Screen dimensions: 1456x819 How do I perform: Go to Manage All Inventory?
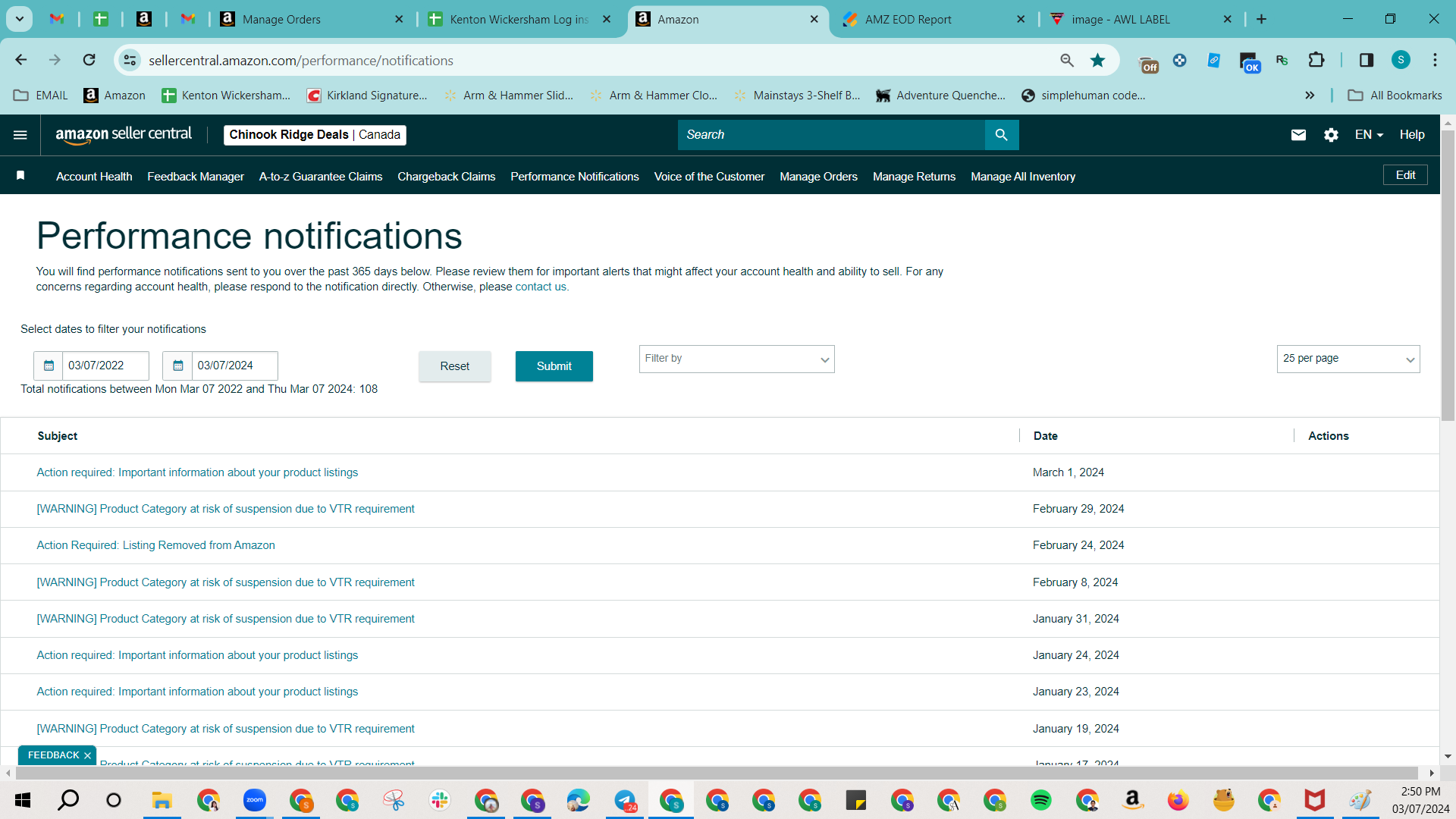1023,177
